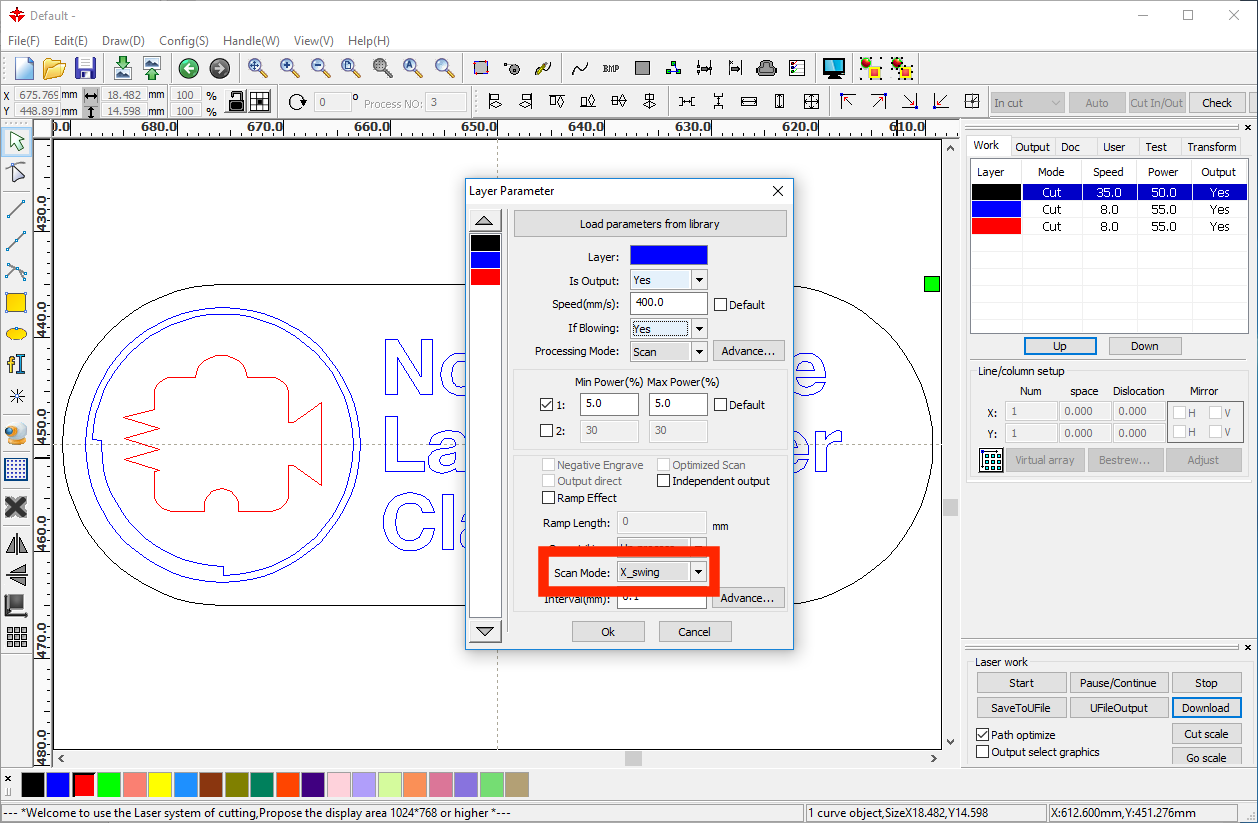Click the Save file icon in toolbar
This screenshot has height=823, width=1258.
[x=85, y=68]
